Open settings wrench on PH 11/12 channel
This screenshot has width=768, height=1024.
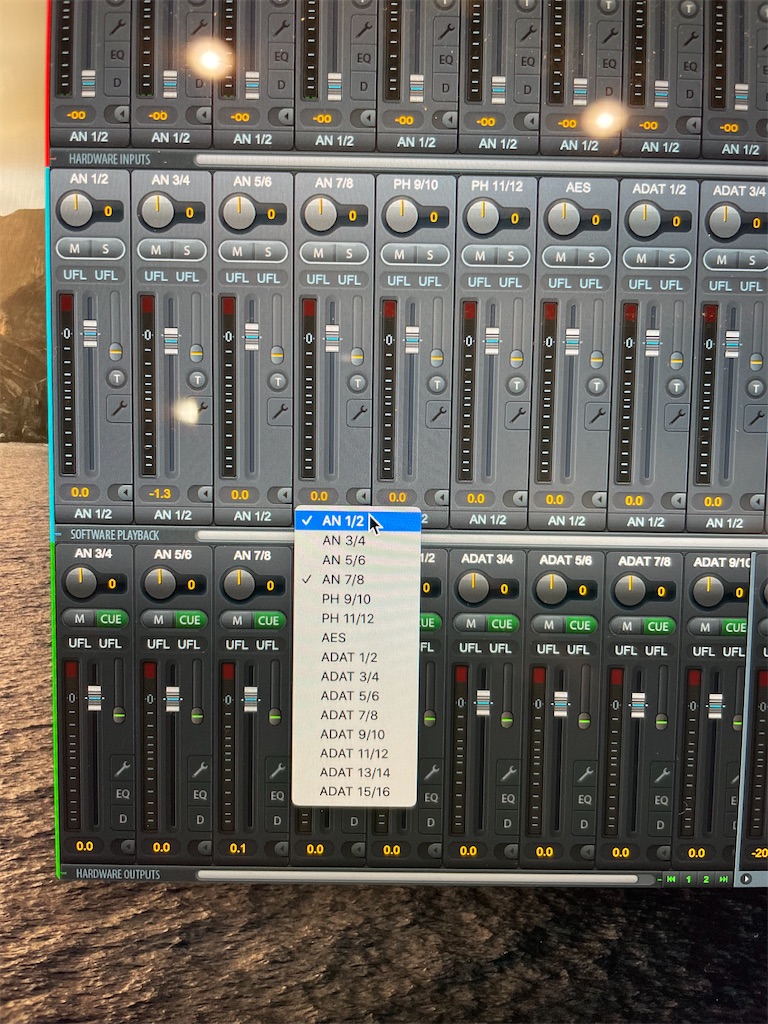click(x=519, y=415)
